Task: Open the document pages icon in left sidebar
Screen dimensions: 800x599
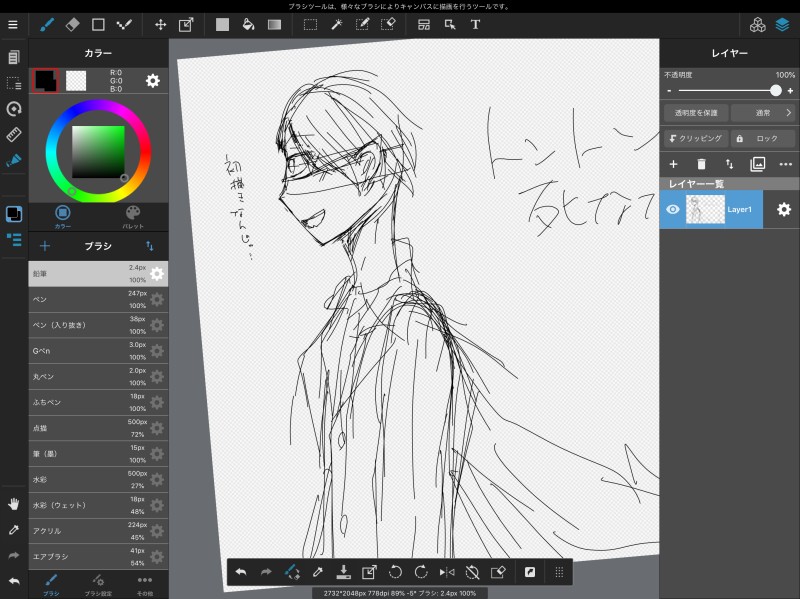Action: point(14,57)
